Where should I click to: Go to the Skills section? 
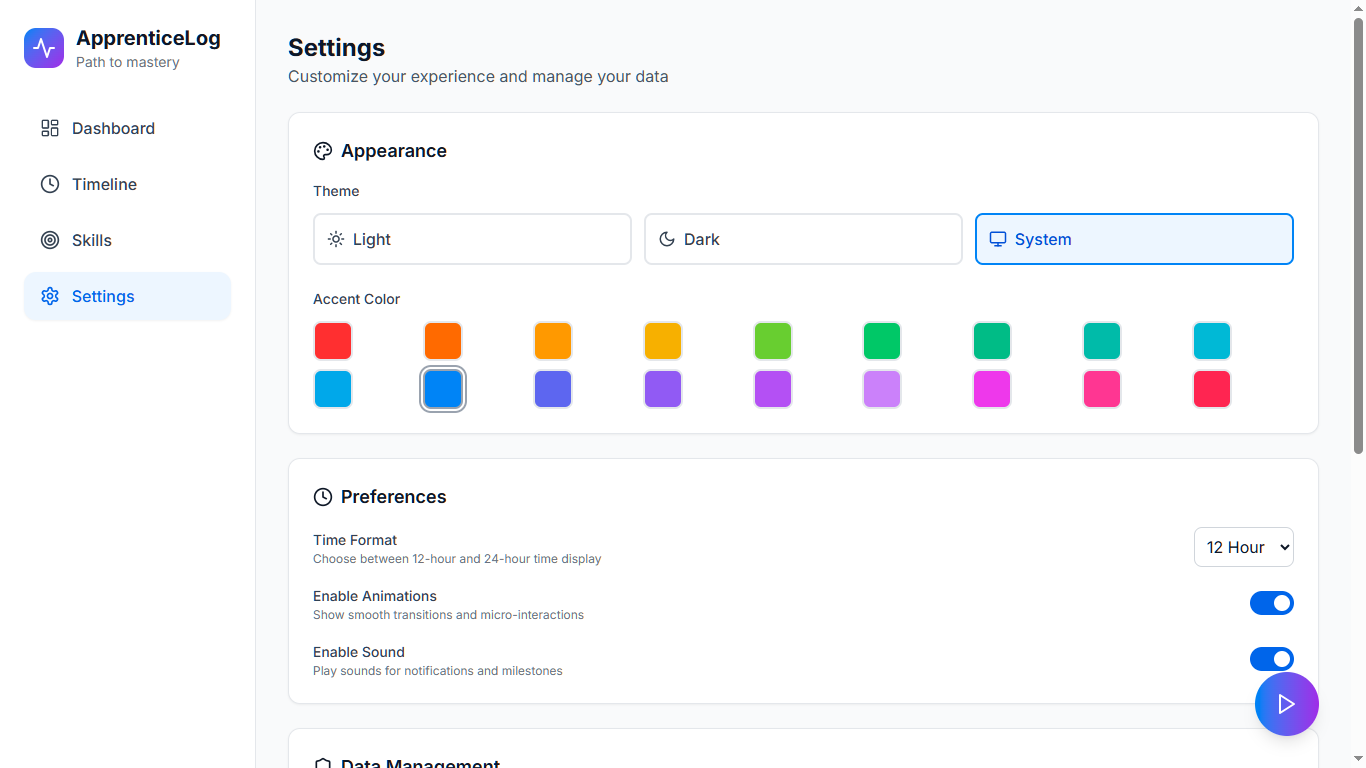click(x=92, y=240)
